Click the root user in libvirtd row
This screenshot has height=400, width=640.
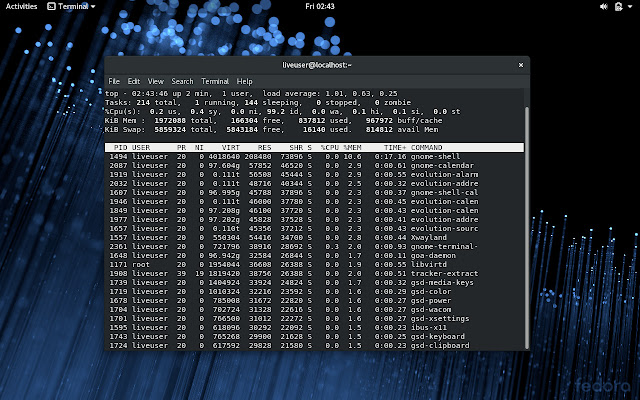click(x=141, y=264)
